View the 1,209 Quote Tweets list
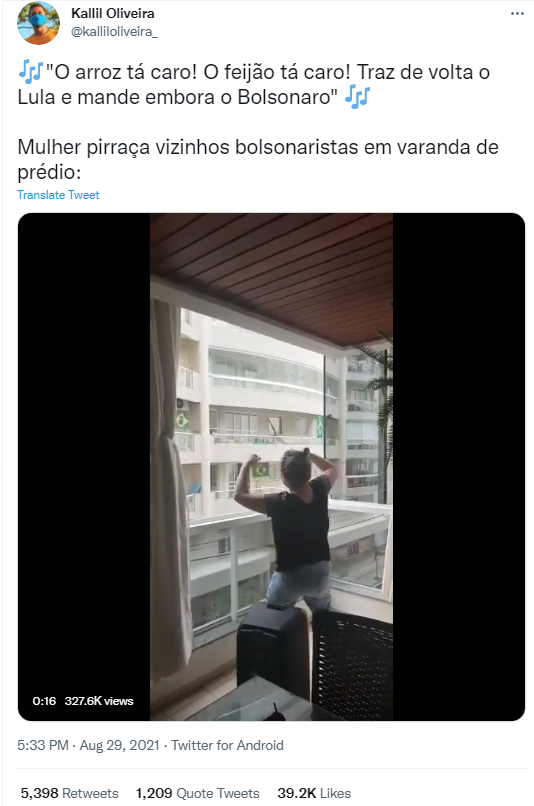 coord(197,793)
